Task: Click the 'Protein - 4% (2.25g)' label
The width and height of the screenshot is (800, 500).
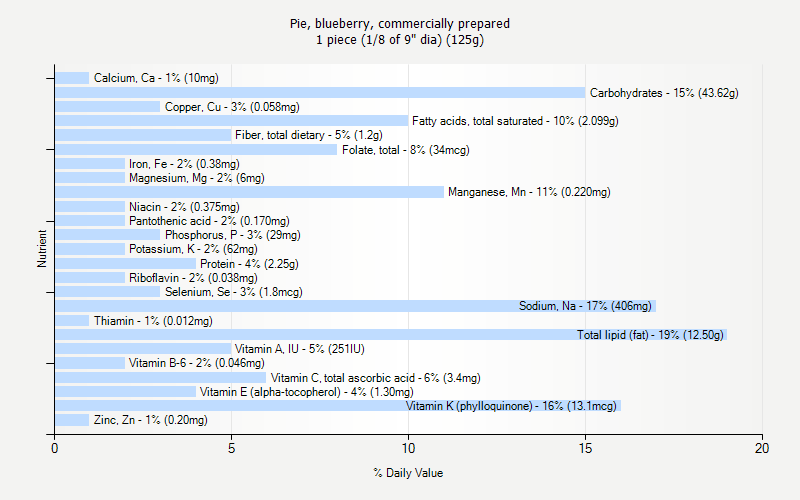Action: point(249,264)
